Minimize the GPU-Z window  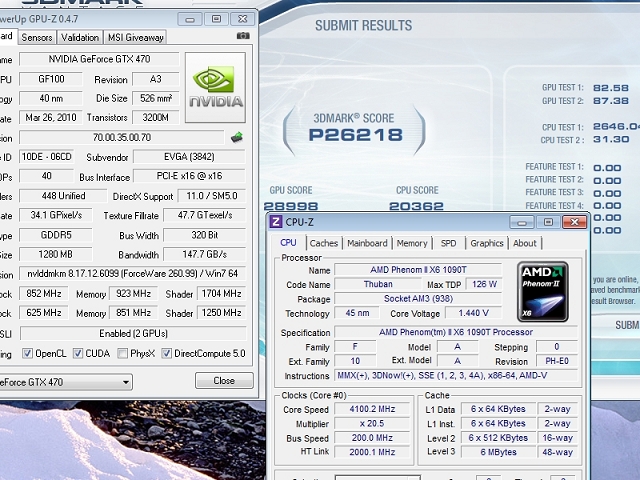pos(190,19)
